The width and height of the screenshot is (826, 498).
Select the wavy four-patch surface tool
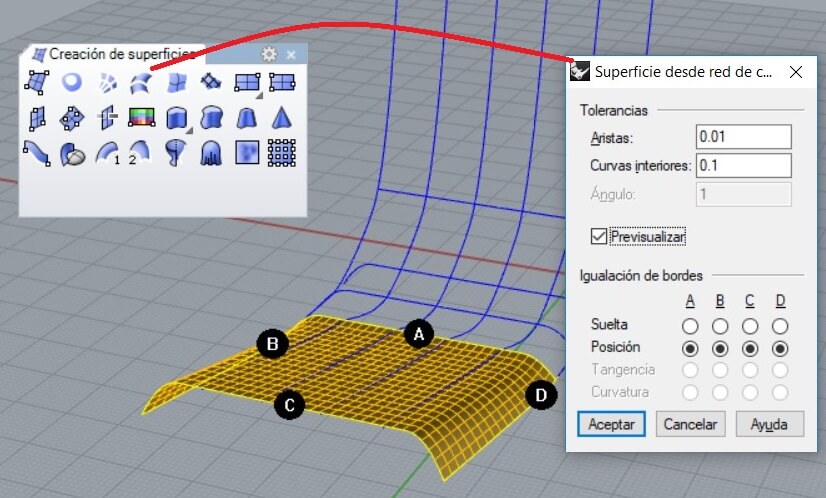176,82
